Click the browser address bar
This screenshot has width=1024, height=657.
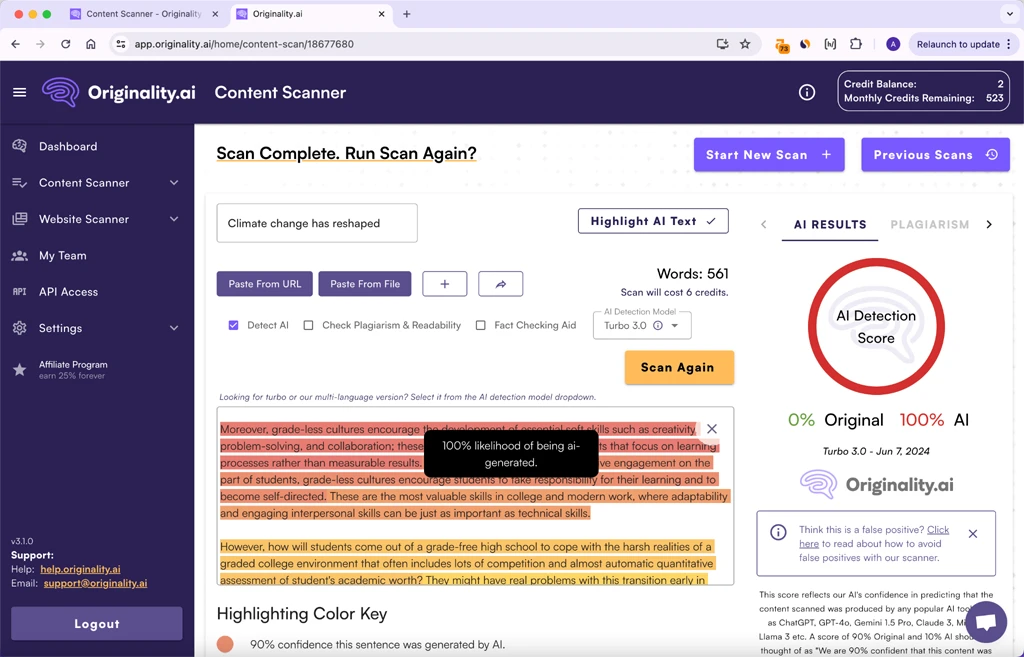[418, 44]
